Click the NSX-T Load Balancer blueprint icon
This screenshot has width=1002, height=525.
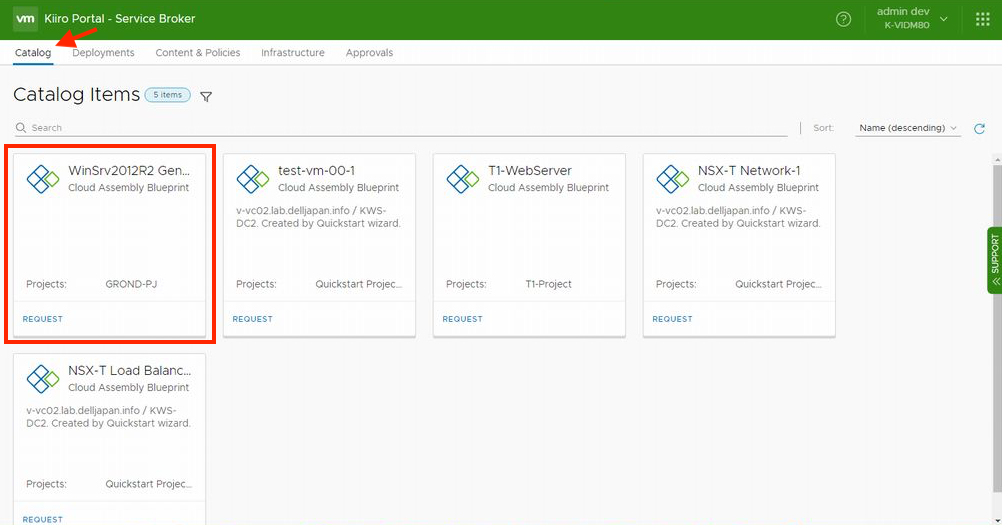tap(43, 379)
